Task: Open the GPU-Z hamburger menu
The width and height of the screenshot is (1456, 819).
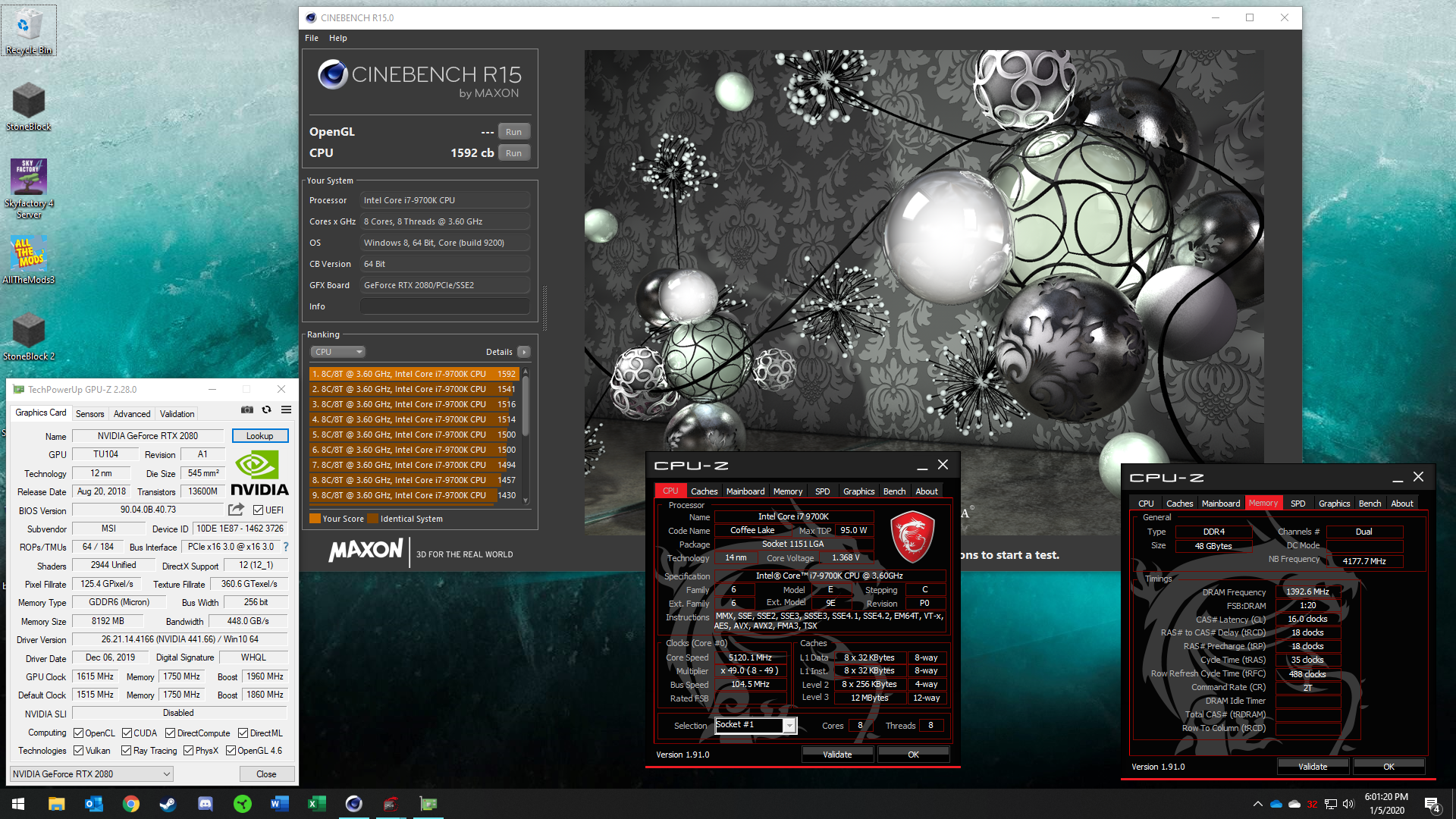Action: (287, 409)
